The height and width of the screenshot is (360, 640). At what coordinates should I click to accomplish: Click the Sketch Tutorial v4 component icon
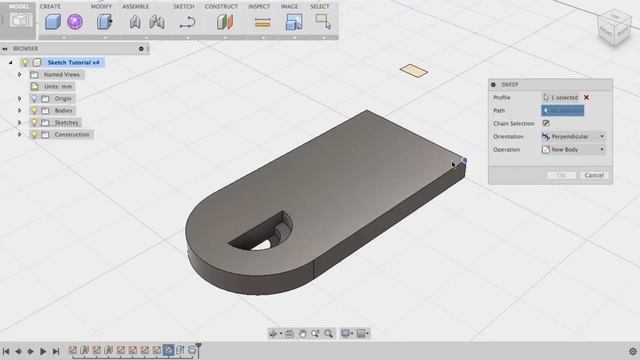[37, 62]
